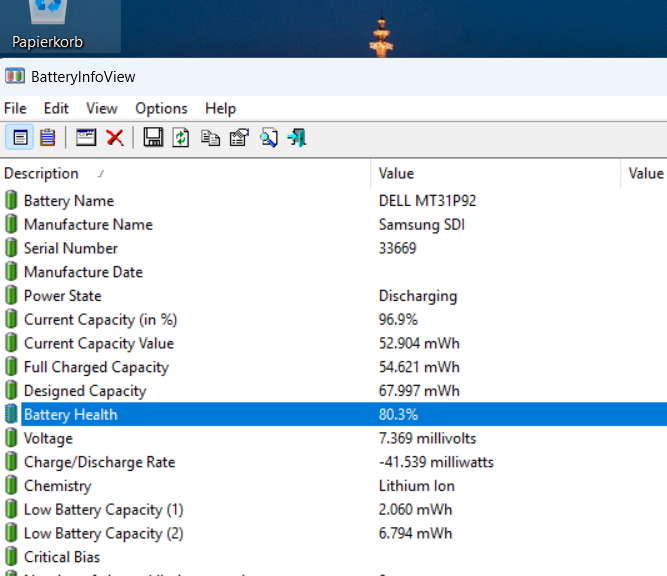Viewport: 667px width, 576px height.
Task: Click the 96.9% value cell
Action: pyautogui.click(x=398, y=320)
